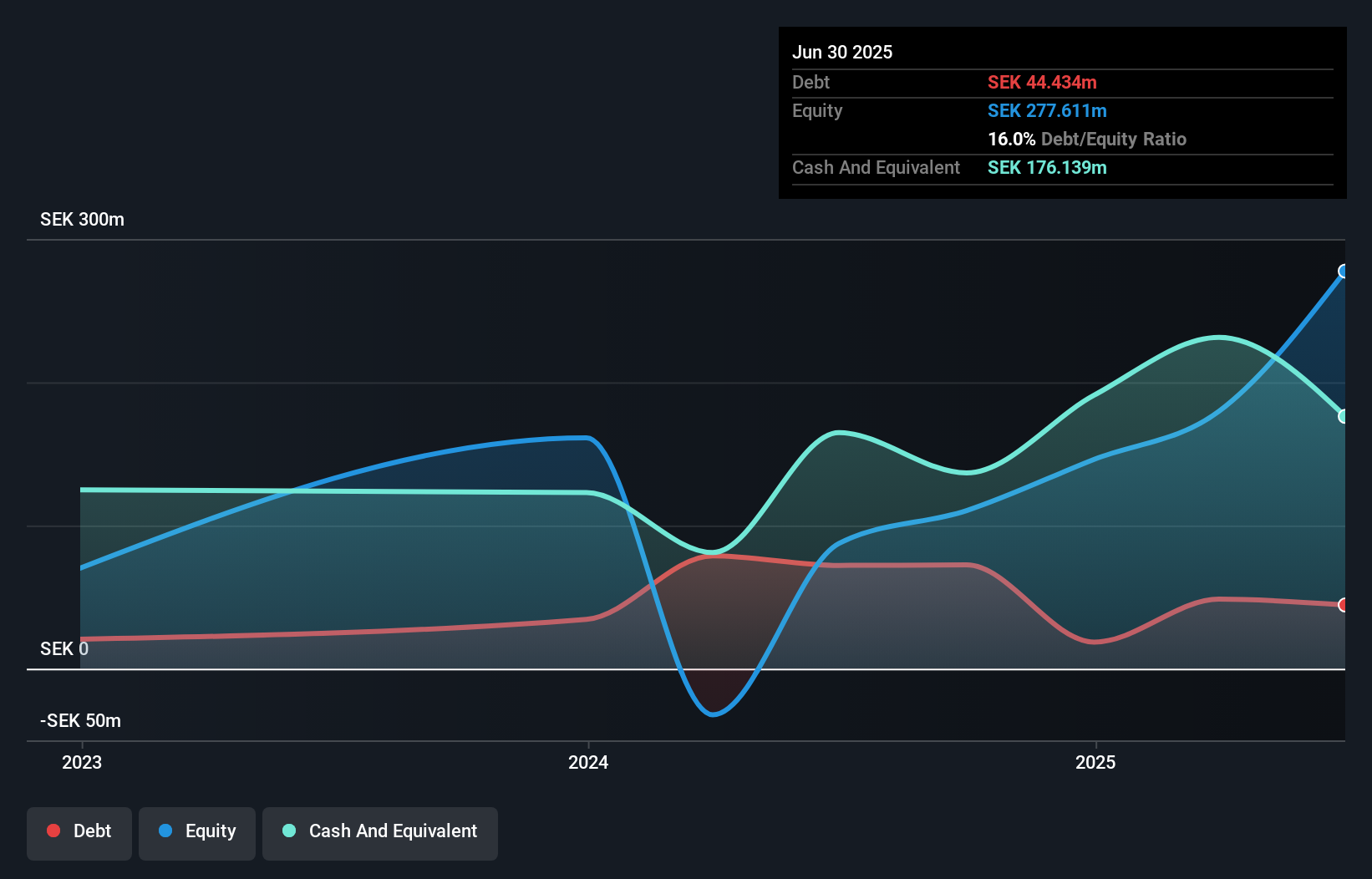1372x879 pixels.
Task: Toggle the Equity legend button
Action: 197,833
